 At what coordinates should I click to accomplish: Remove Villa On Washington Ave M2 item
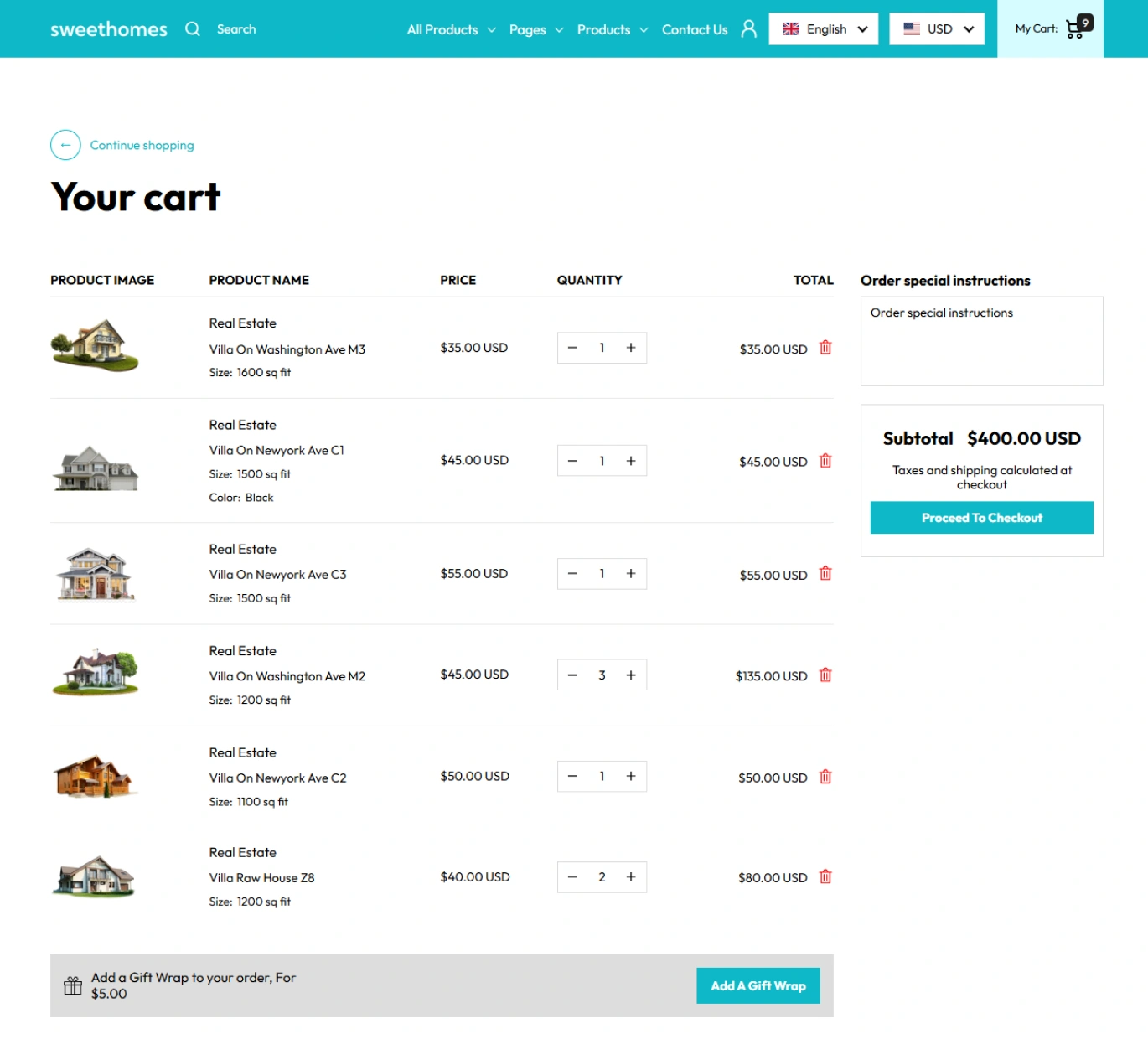(x=825, y=675)
